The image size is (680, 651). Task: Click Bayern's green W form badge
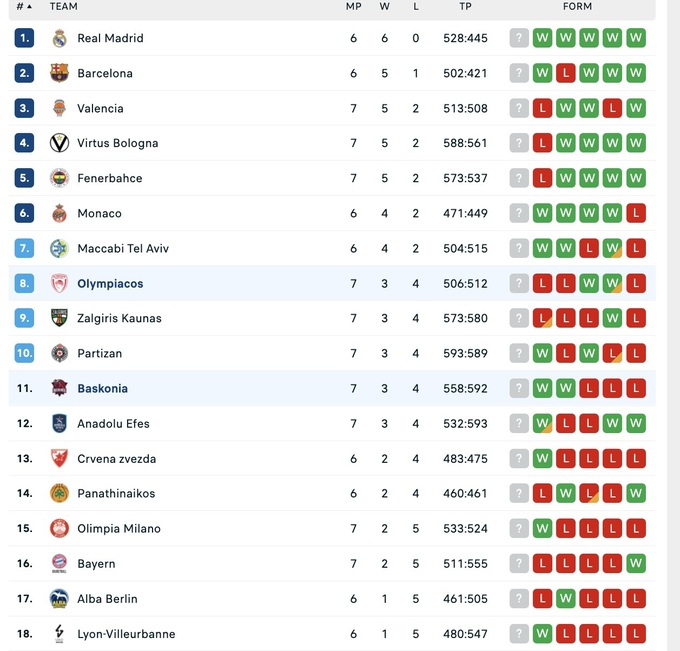tap(636, 564)
